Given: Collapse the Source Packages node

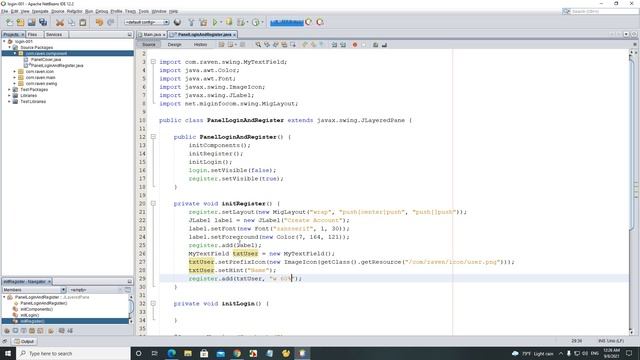Looking at the screenshot, I should [10, 47].
